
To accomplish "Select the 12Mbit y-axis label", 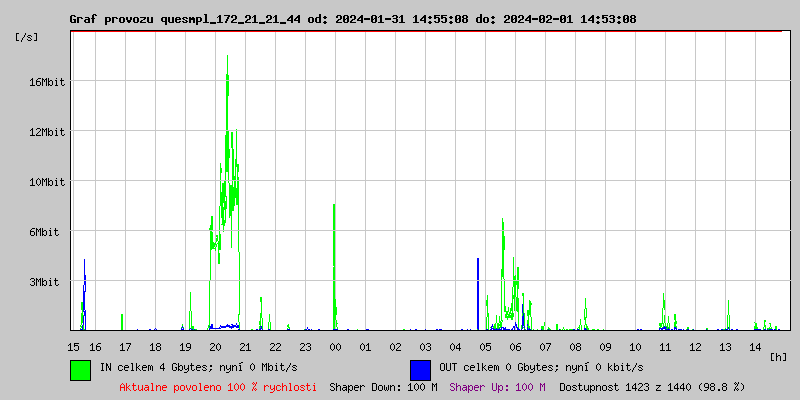I will 47,132.
